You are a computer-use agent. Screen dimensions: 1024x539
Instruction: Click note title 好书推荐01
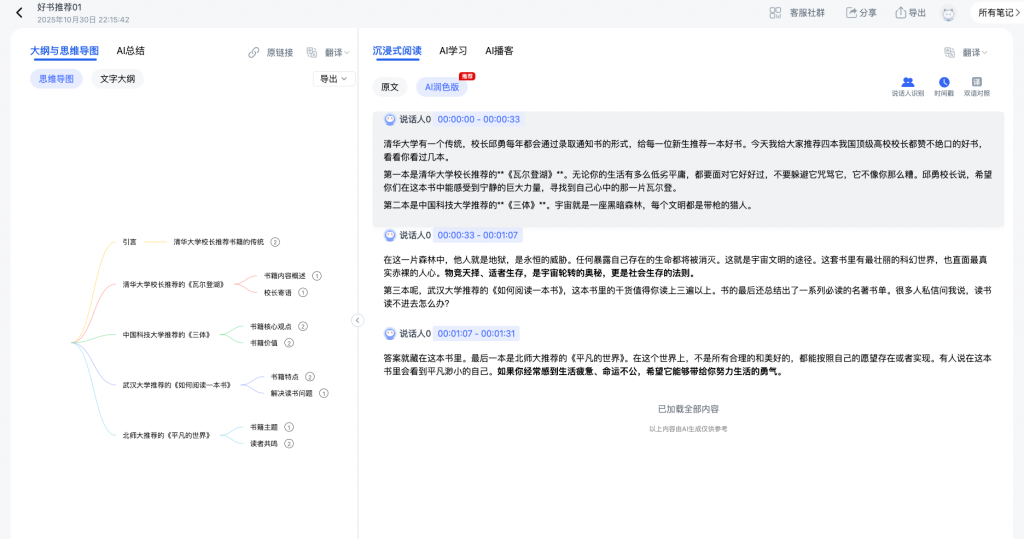pos(59,7)
